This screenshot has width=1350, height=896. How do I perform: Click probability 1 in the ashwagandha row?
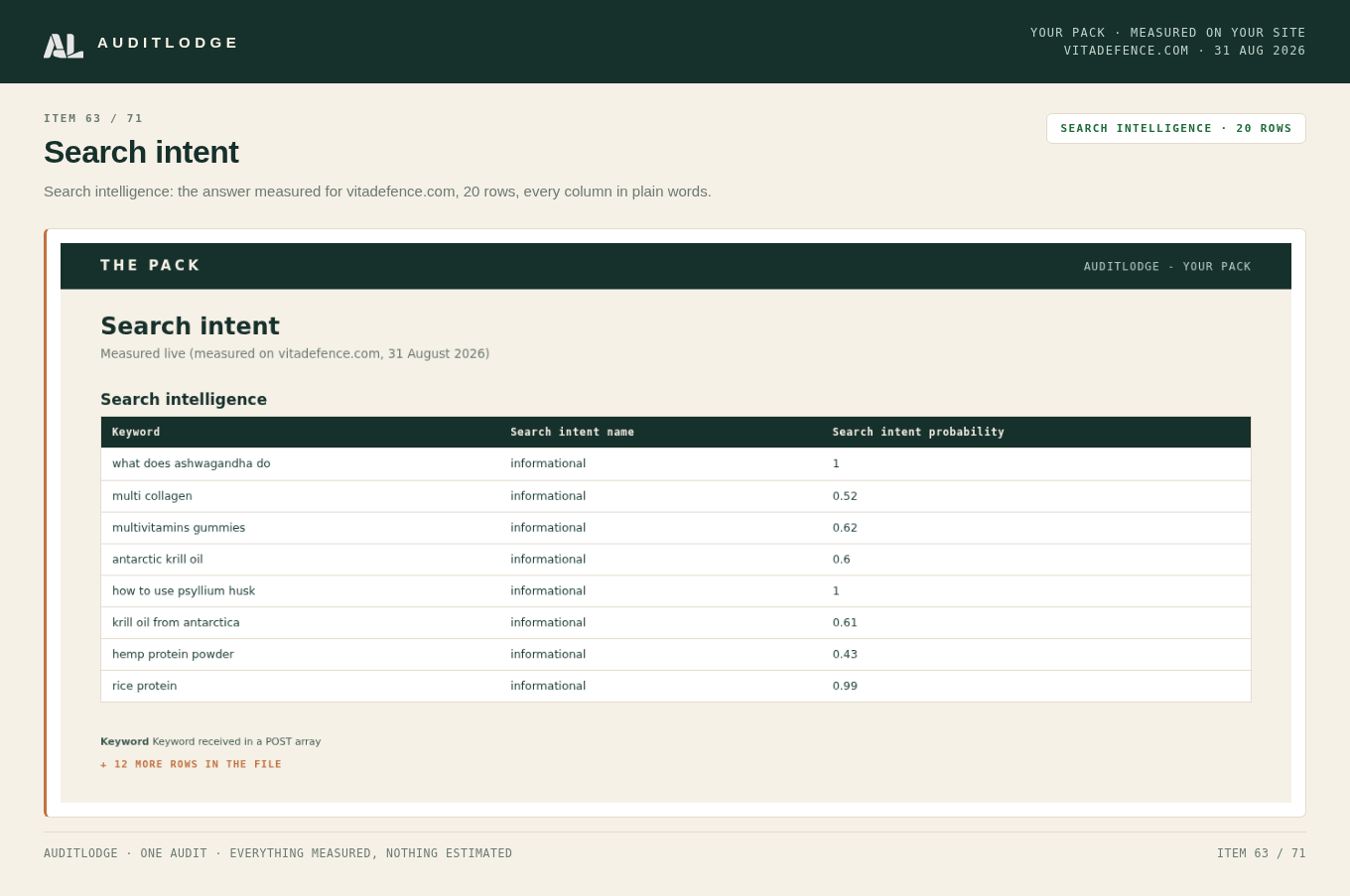836,463
